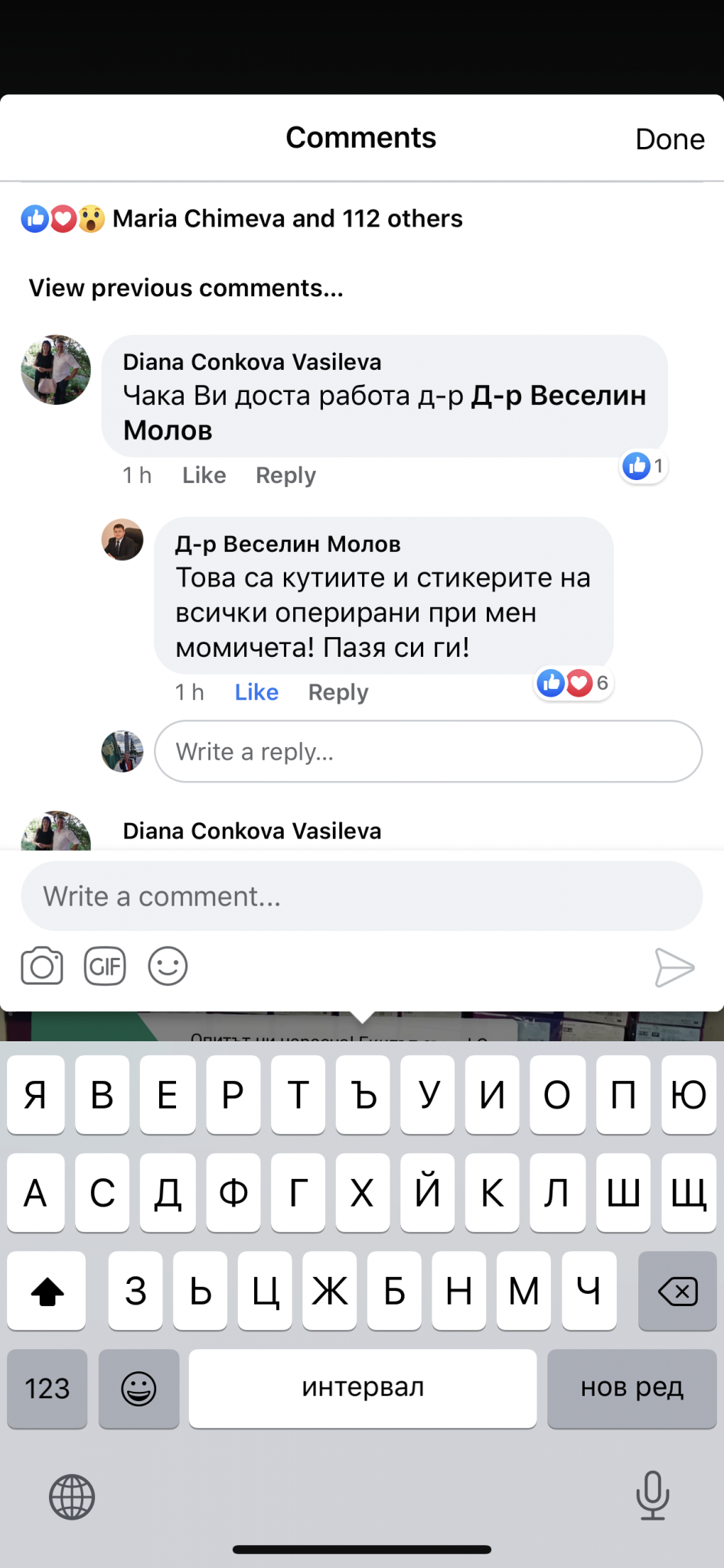Open Д-р Веселин Молов's profile picture

[x=122, y=540]
